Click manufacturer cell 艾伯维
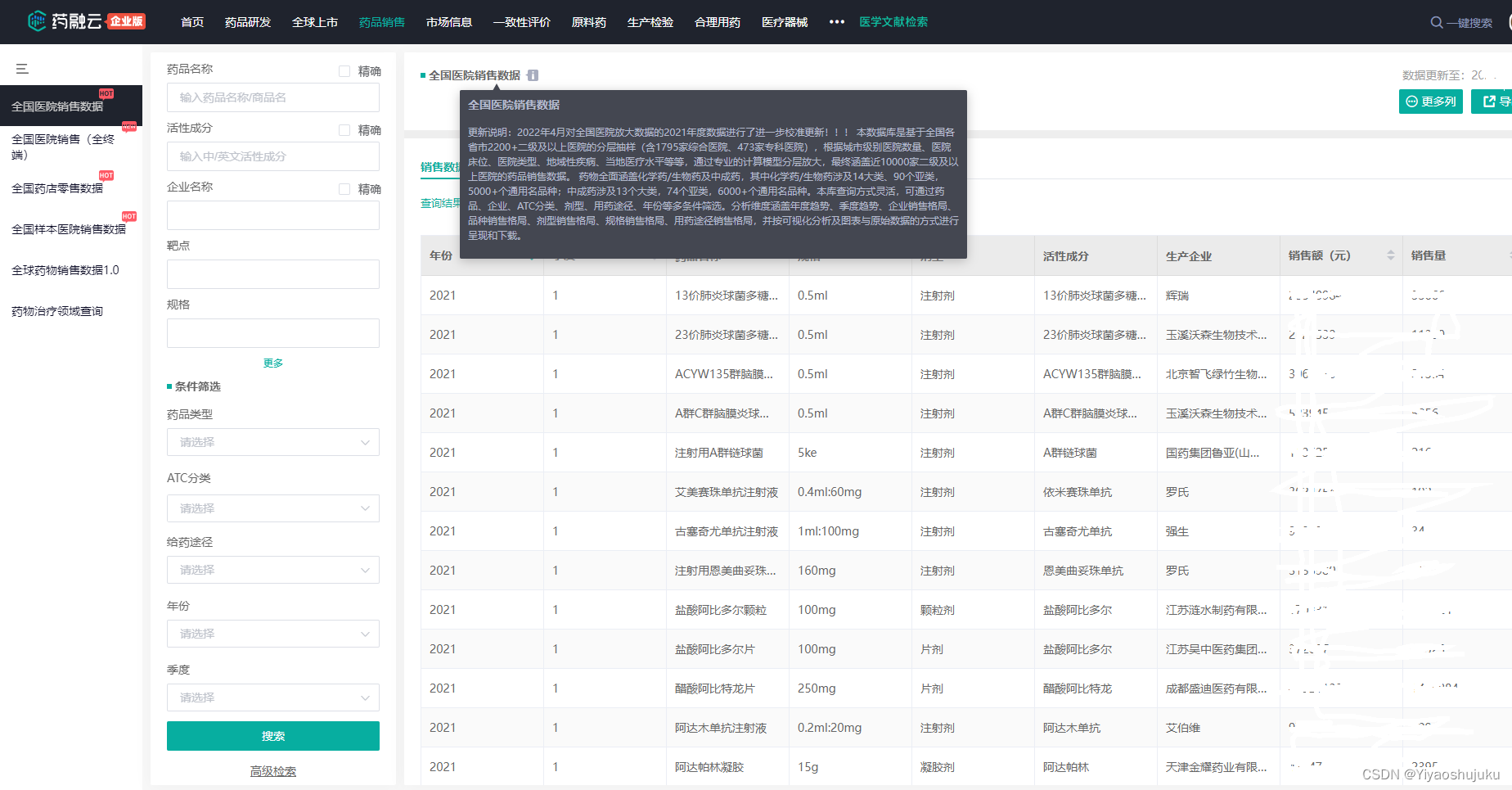Viewport: 1512px width, 790px height. 1183,728
